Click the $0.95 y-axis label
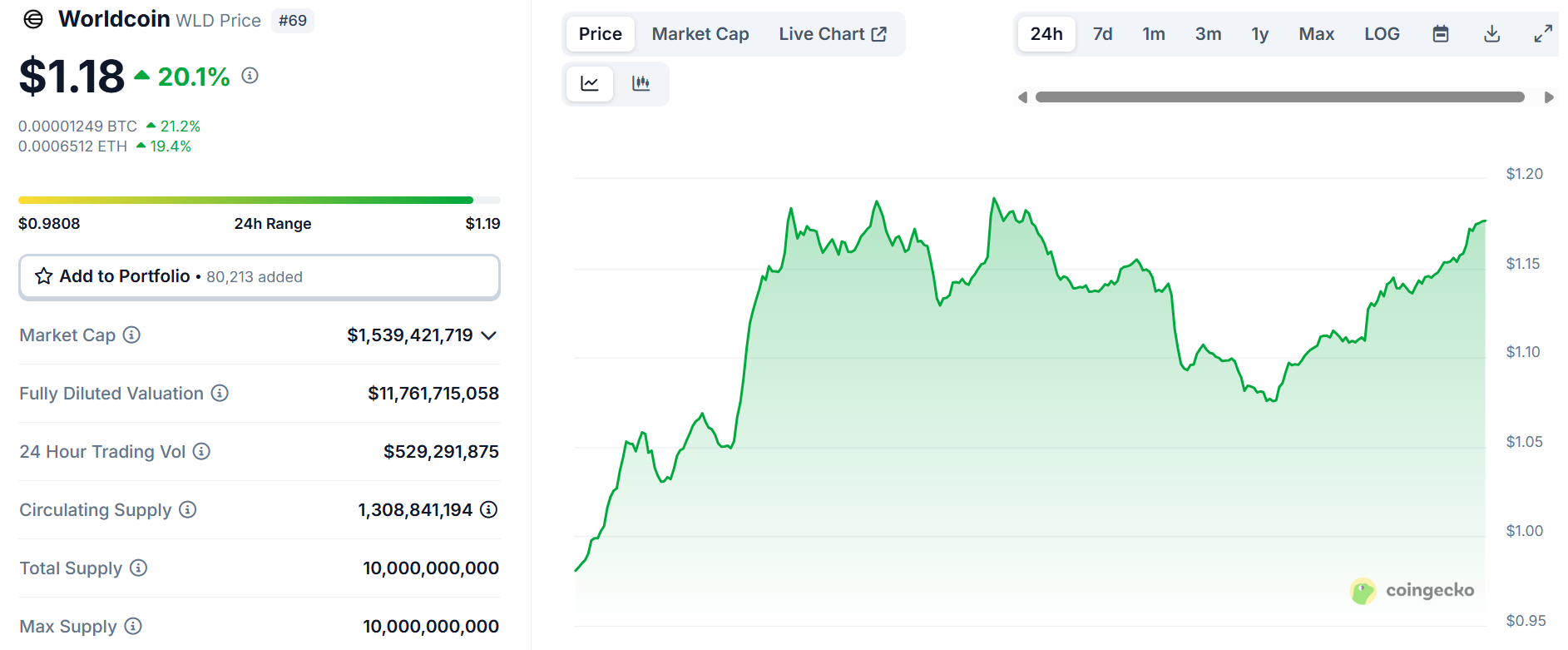The image size is (1568, 650). [1526, 621]
